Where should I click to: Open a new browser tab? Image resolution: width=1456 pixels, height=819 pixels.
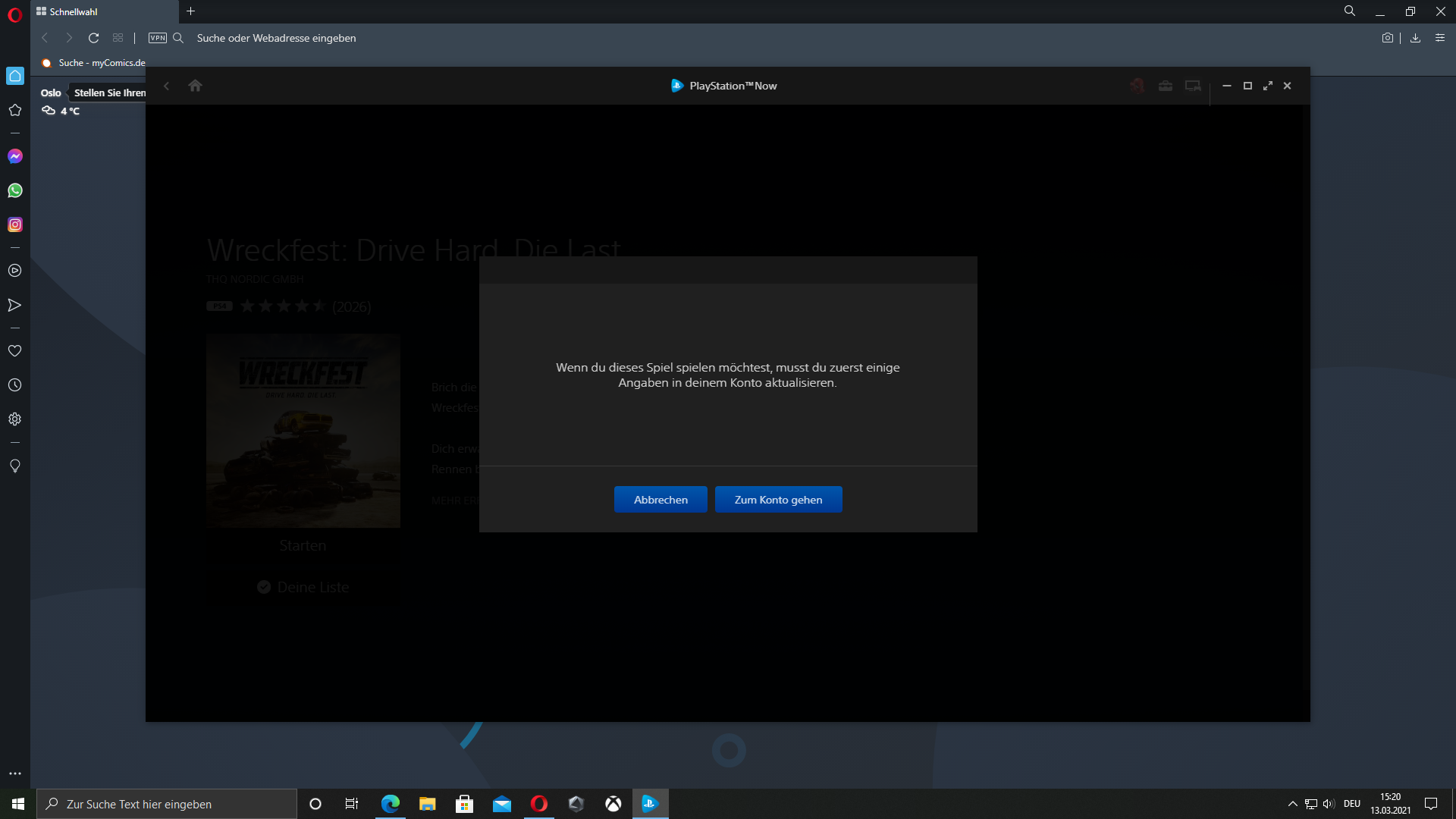point(191,11)
